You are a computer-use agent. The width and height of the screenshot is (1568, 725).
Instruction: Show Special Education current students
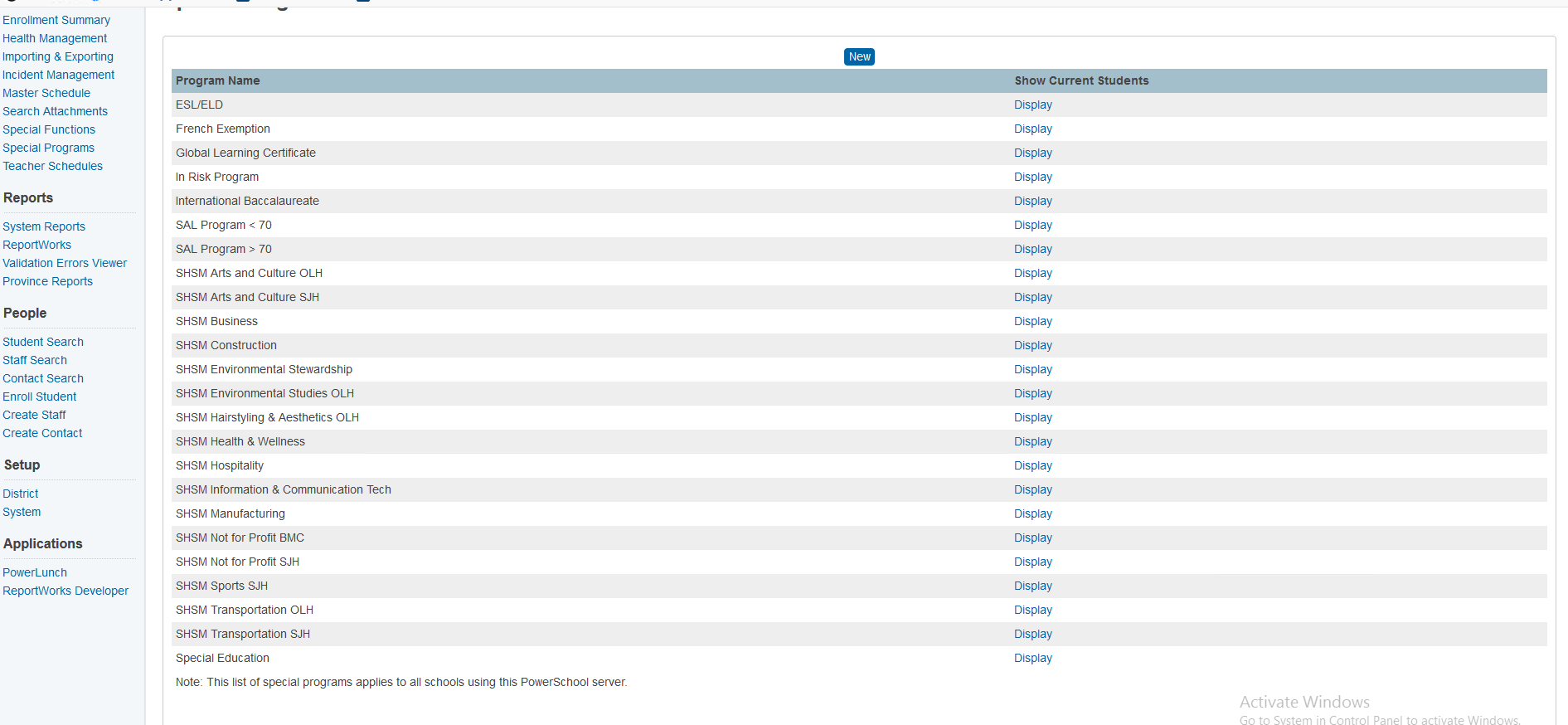(x=1032, y=658)
